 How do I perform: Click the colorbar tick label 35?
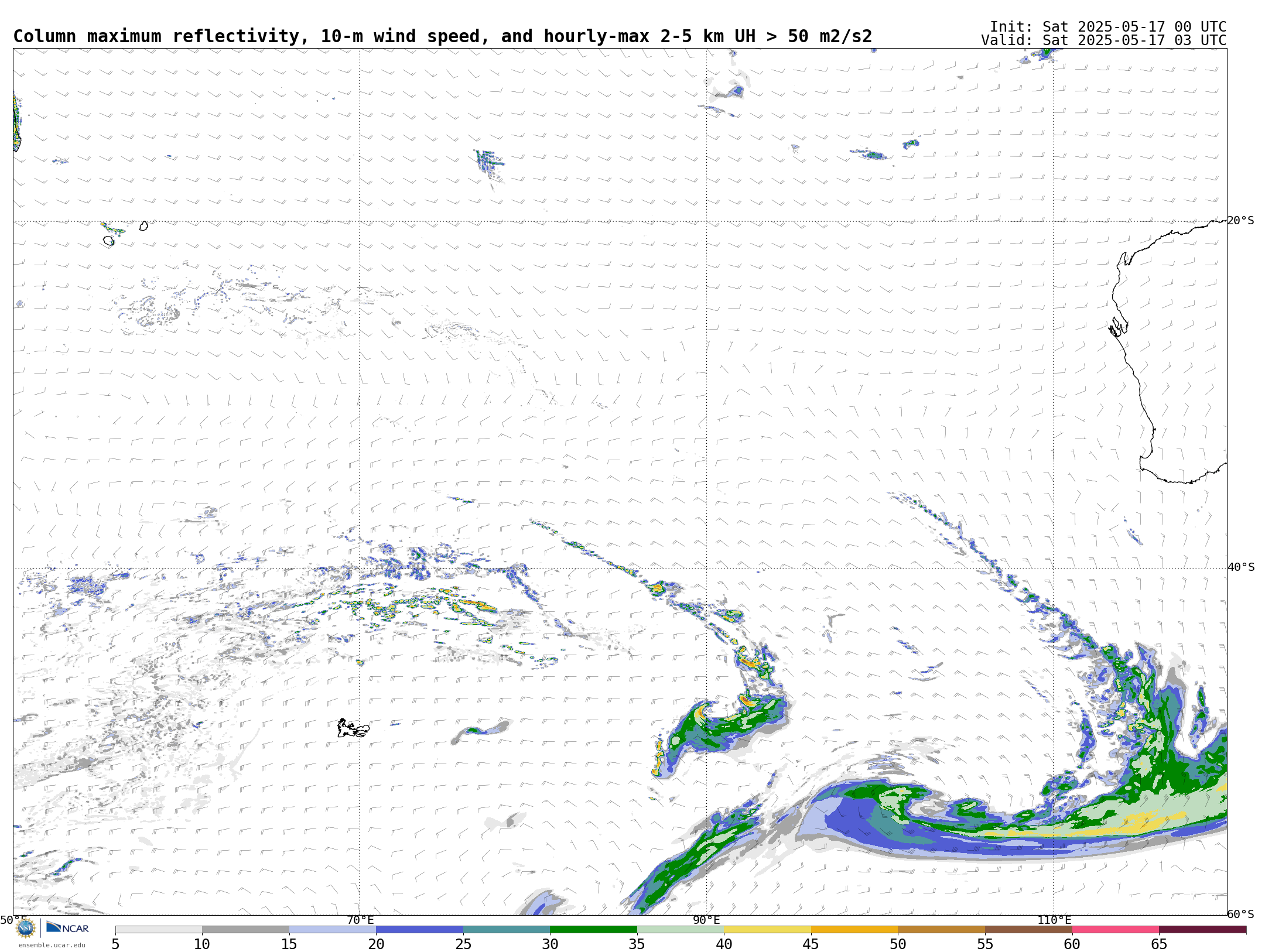637,944
